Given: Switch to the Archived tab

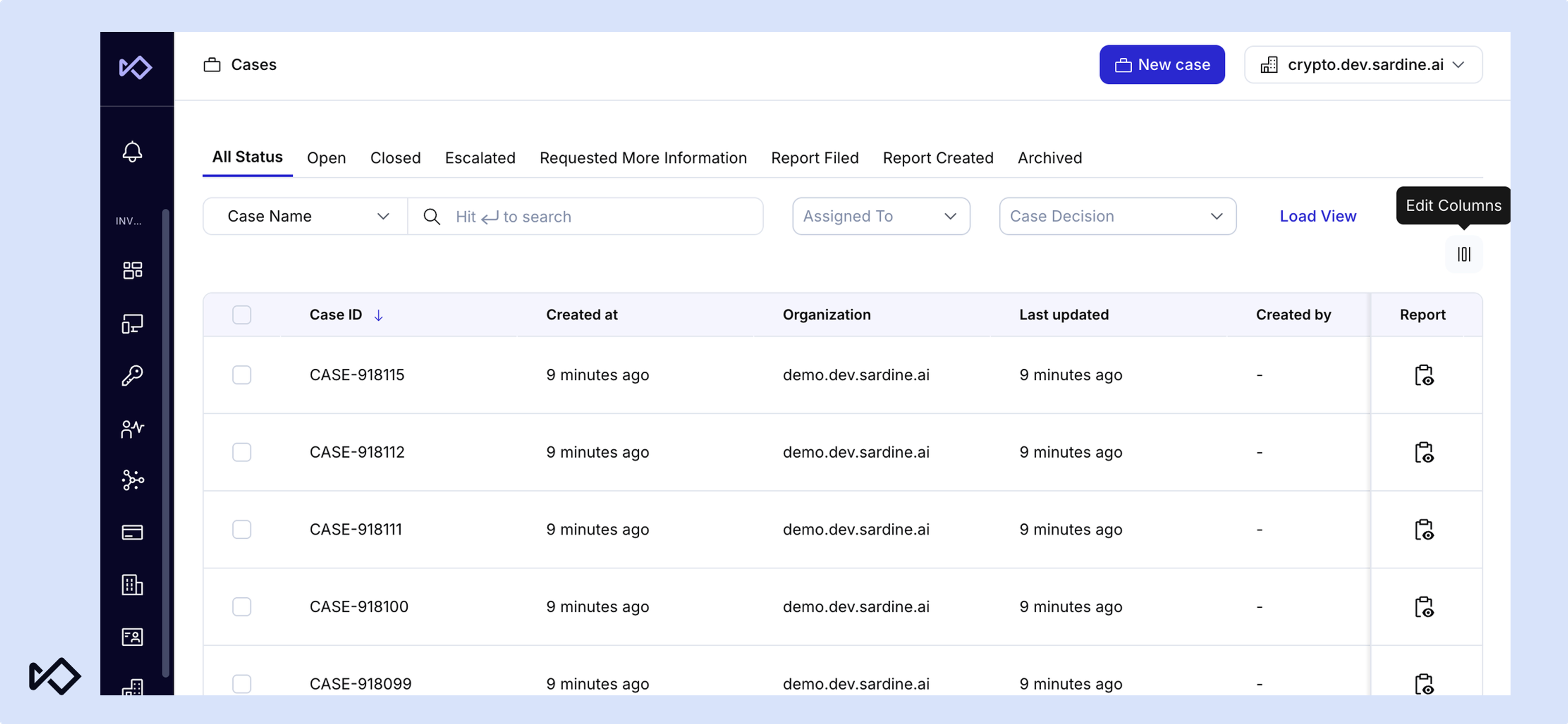Looking at the screenshot, I should (x=1049, y=158).
